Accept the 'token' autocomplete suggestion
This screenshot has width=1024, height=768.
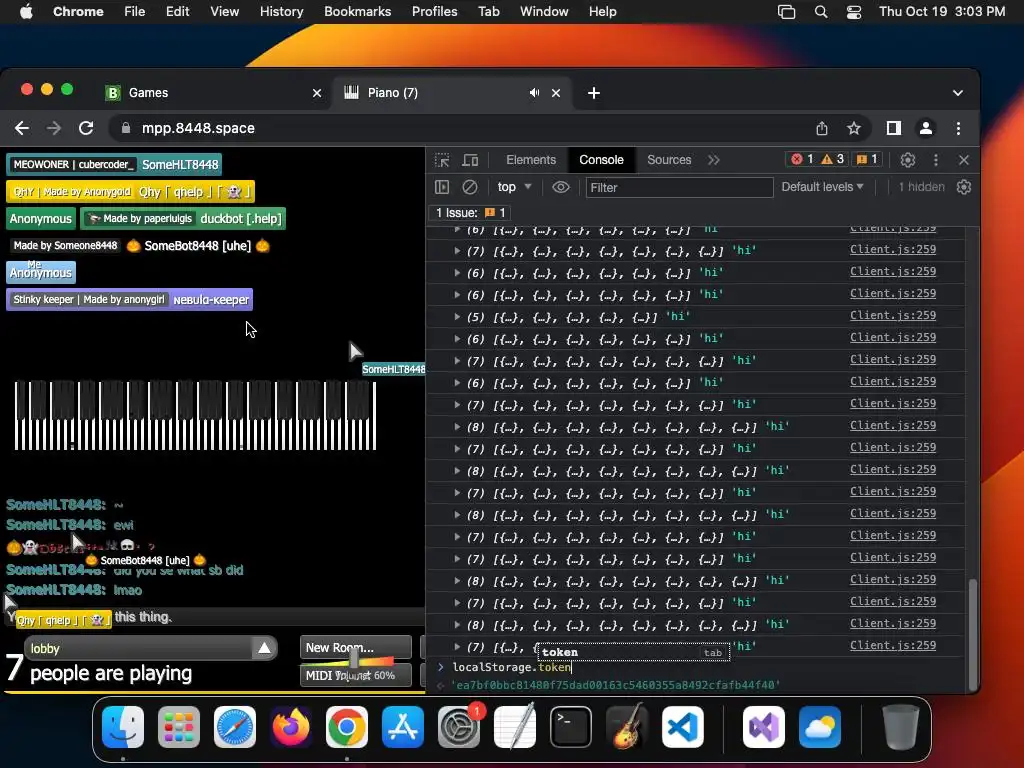[x=632, y=652]
